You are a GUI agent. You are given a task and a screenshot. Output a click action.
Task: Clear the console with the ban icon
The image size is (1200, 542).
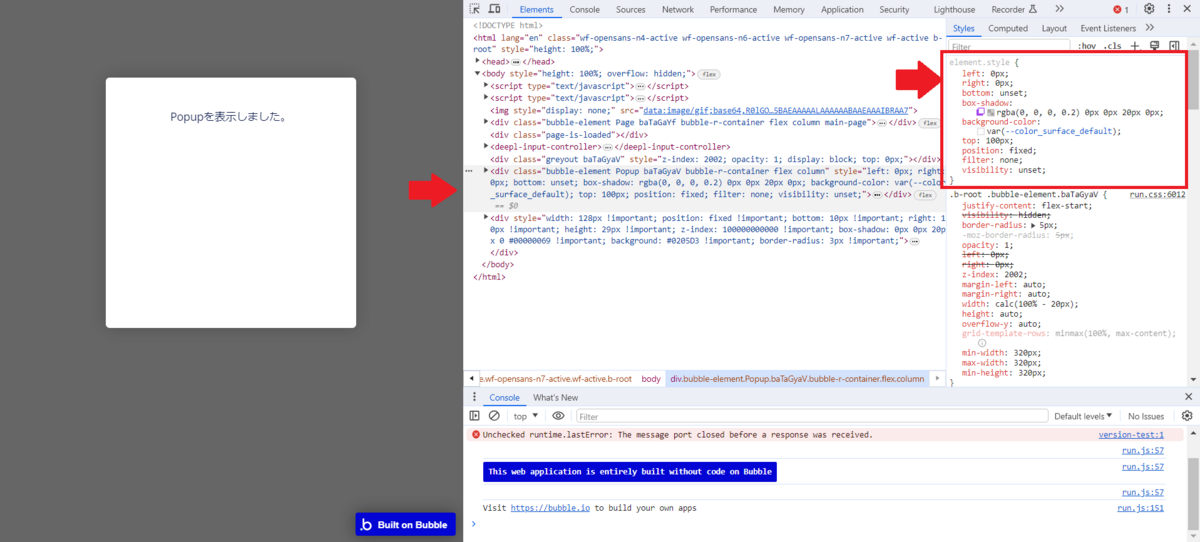494,416
